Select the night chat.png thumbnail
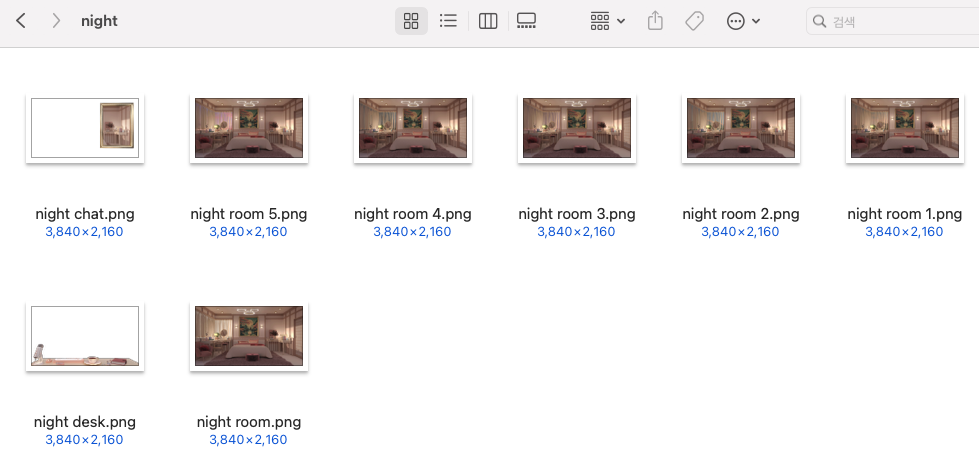This screenshot has width=979, height=458. 85,128
